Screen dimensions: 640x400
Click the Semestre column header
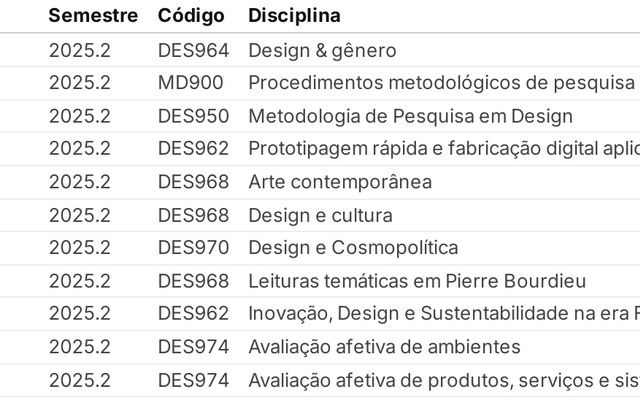[93, 16]
